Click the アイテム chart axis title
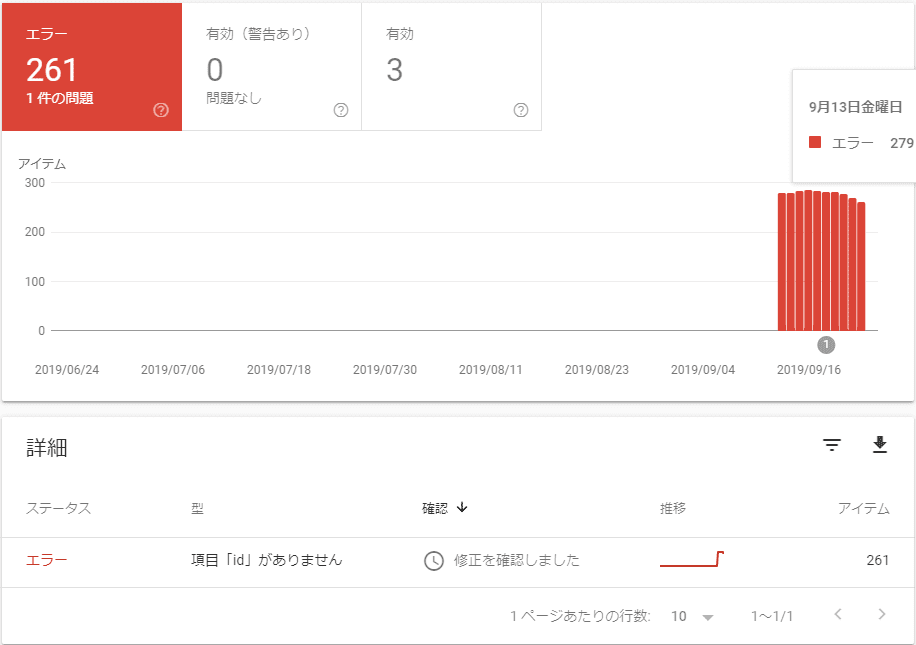The height and width of the screenshot is (645, 916). coord(41,164)
